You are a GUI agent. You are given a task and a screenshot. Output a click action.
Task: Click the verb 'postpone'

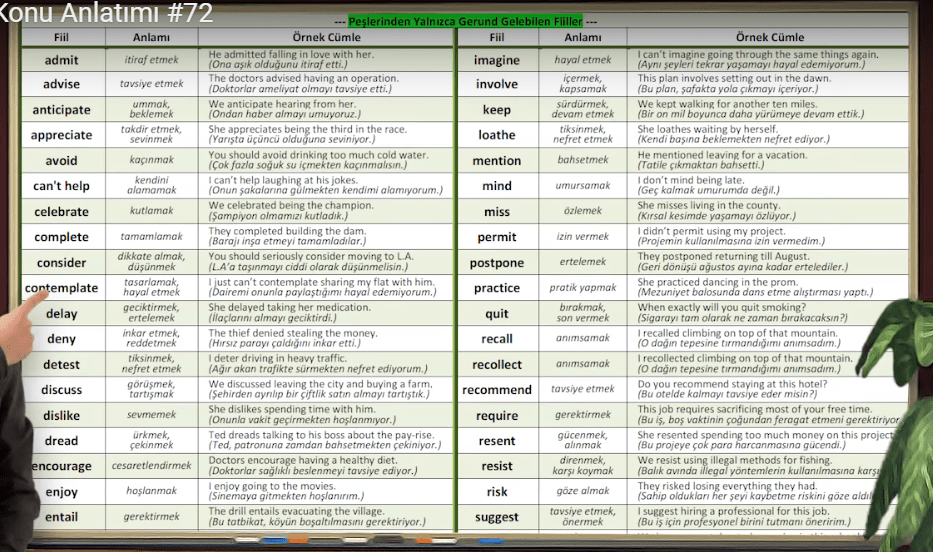click(x=497, y=263)
